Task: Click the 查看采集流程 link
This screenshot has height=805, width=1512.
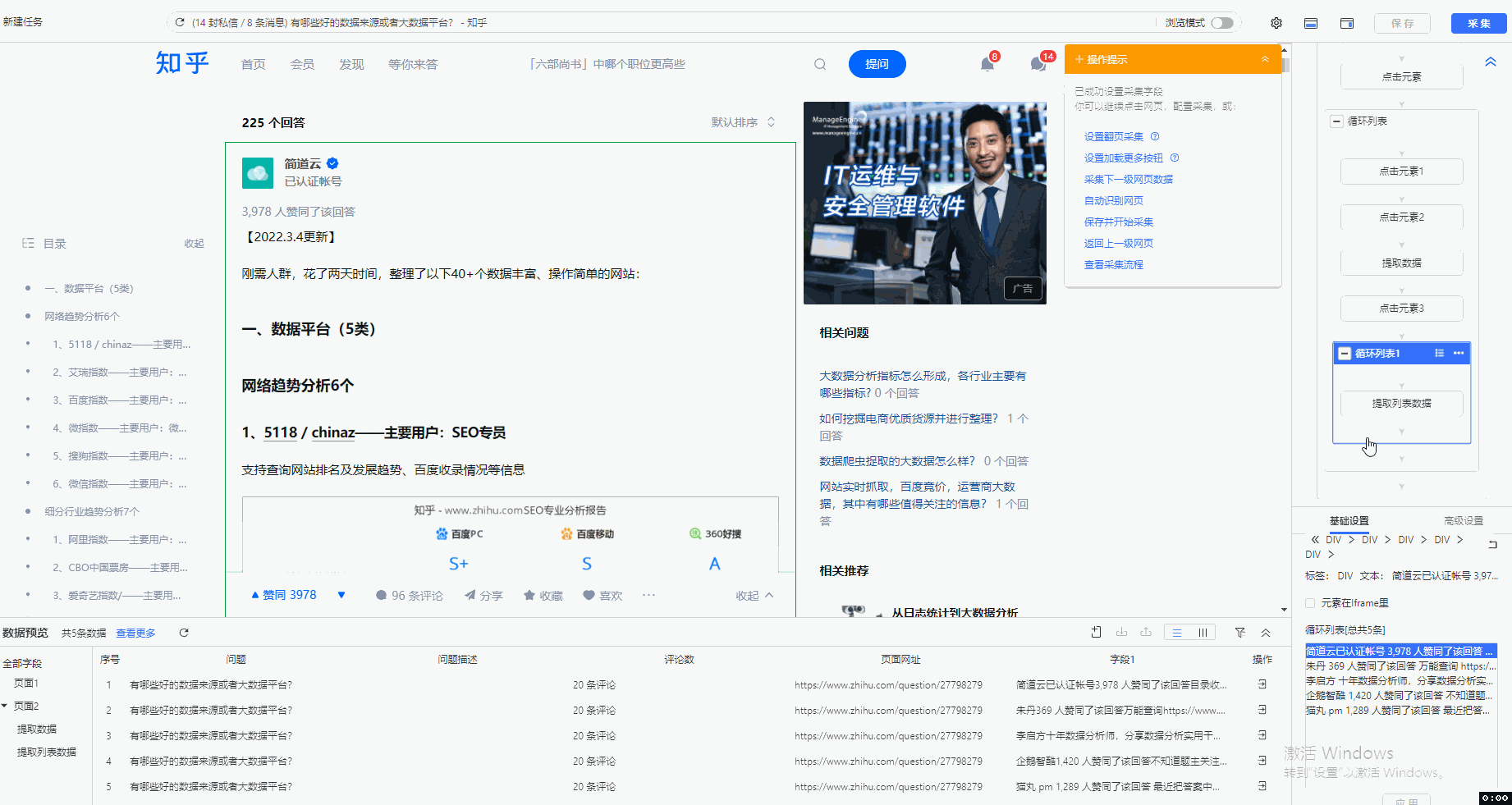Action: pyautogui.click(x=1113, y=264)
